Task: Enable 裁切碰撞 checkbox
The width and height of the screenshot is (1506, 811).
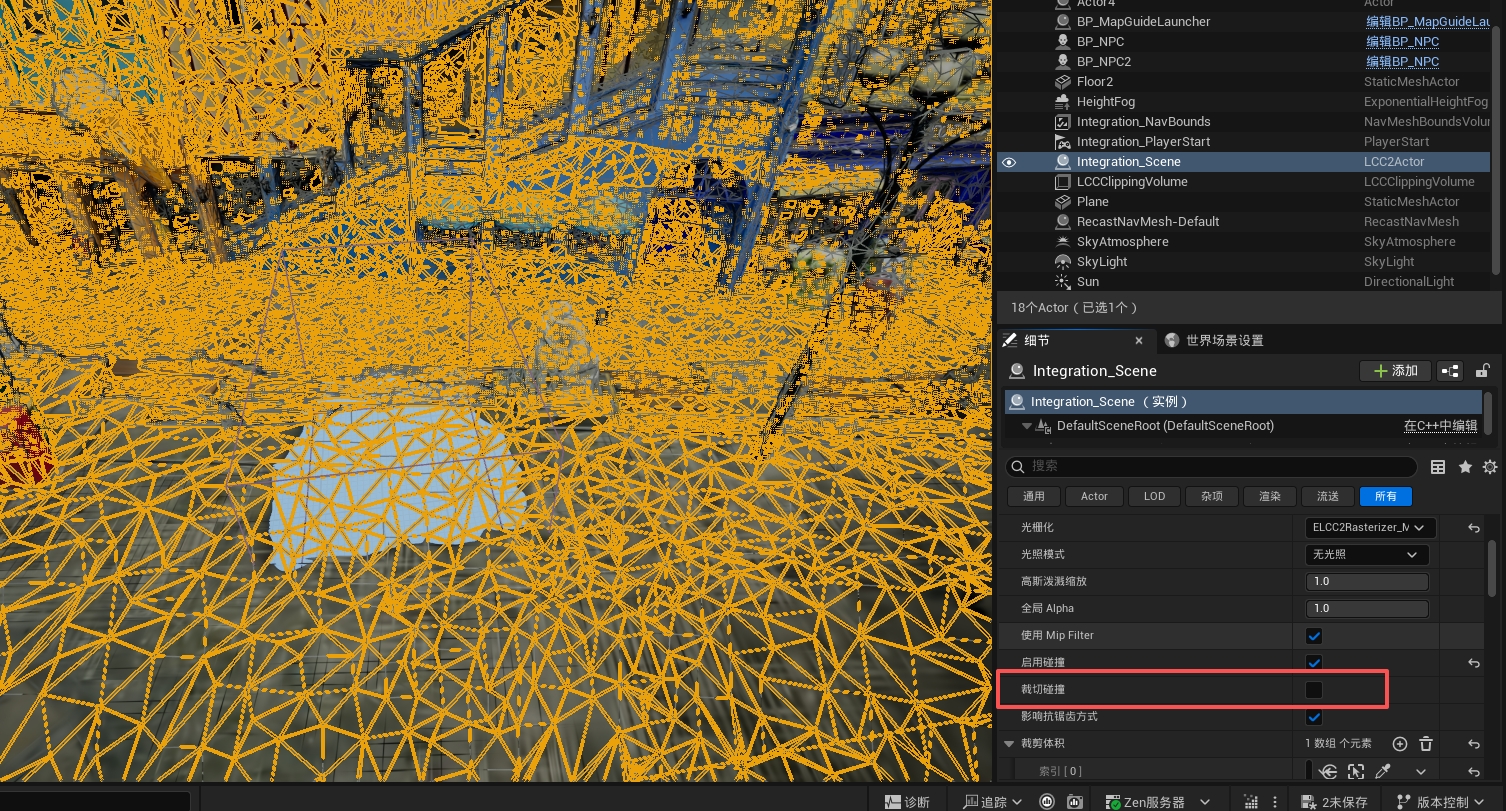Action: tap(1314, 690)
